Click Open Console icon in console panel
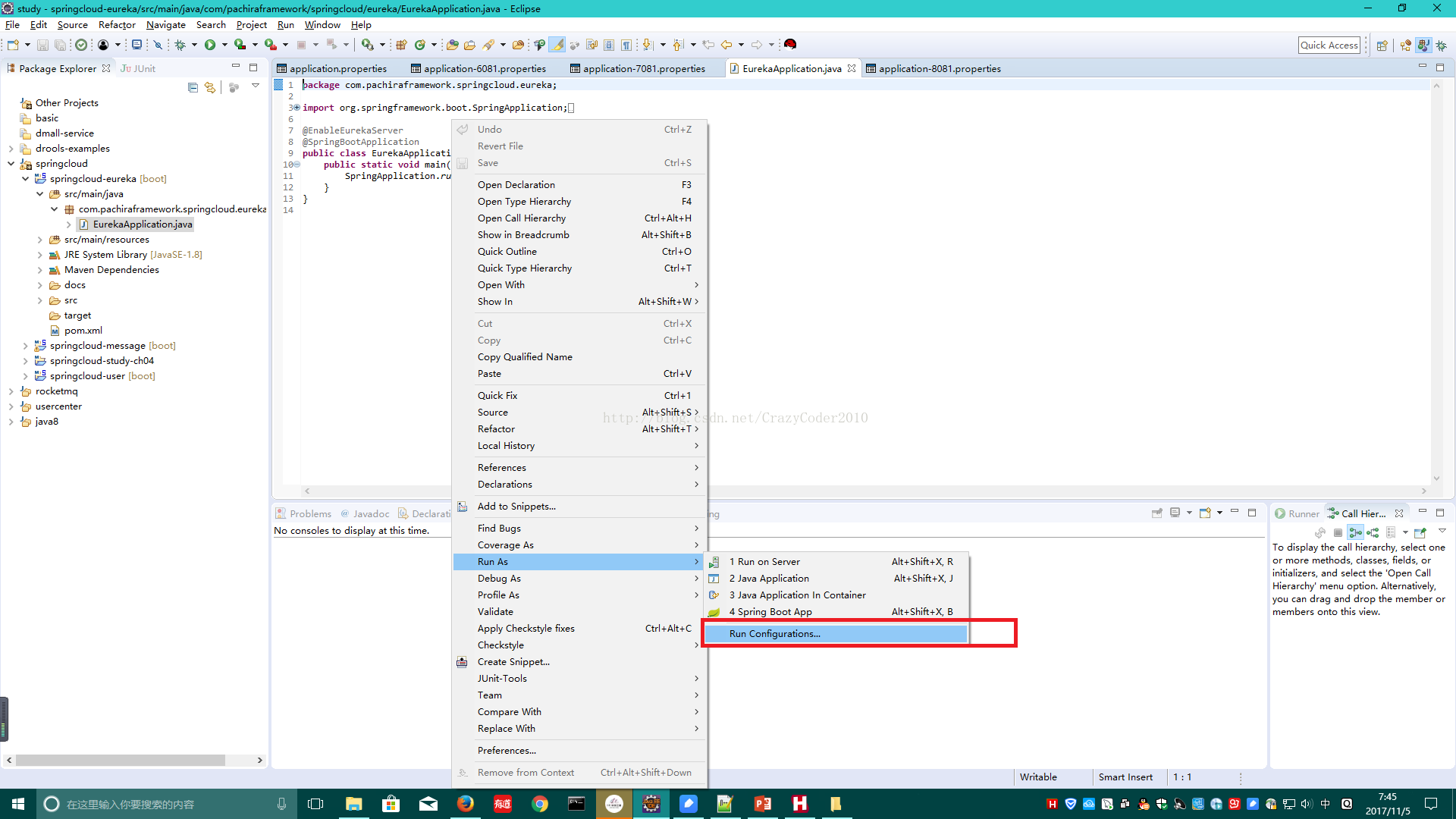Image resolution: width=1456 pixels, height=819 pixels. tap(1205, 513)
